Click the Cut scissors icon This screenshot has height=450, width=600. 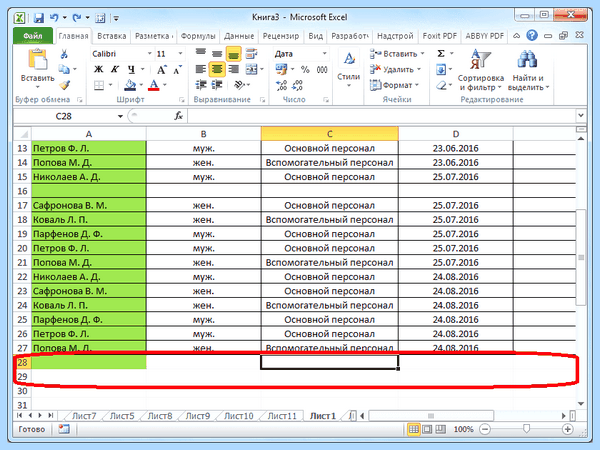click(64, 54)
